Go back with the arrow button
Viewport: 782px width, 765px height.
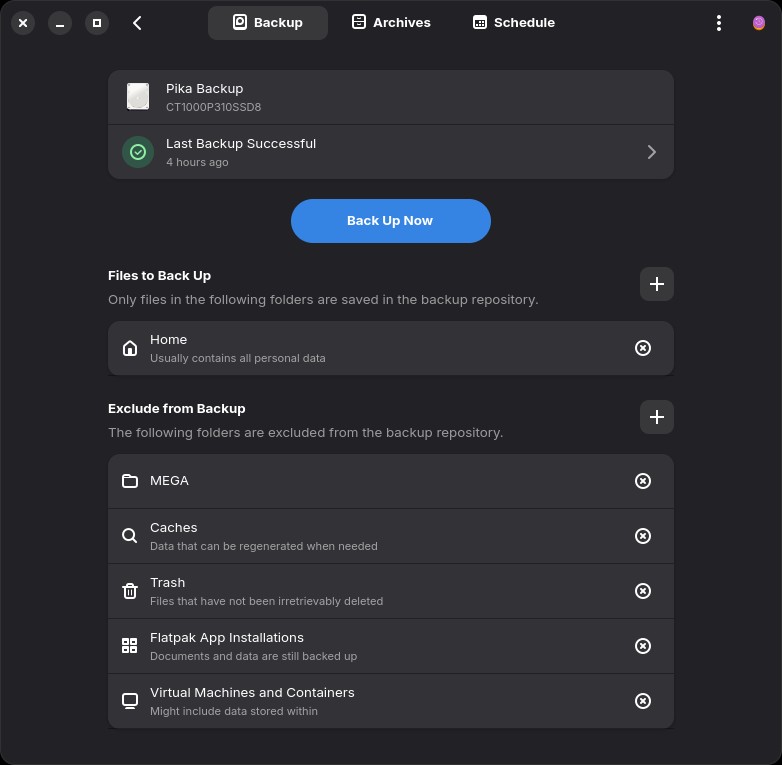137,23
